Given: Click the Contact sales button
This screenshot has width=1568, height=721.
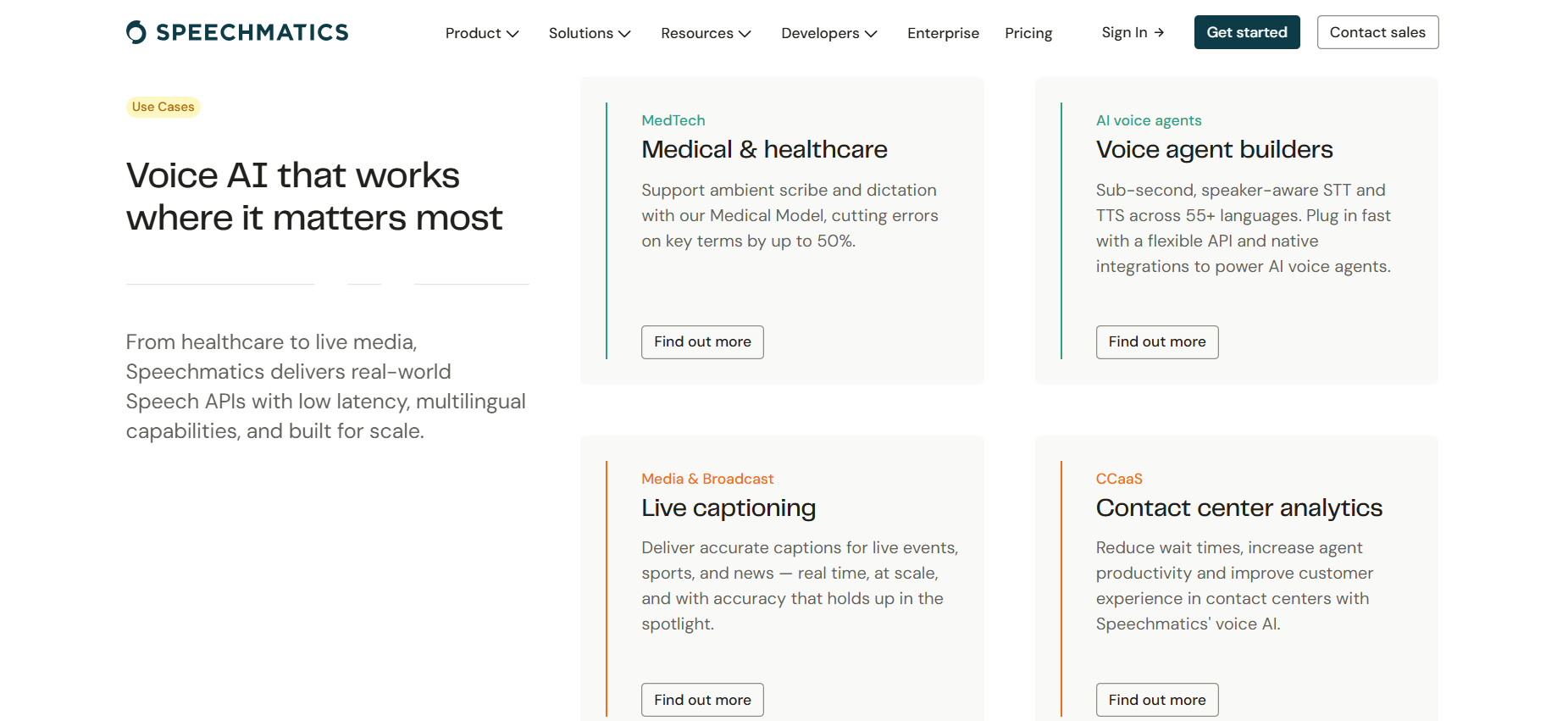Looking at the screenshot, I should pyautogui.click(x=1377, y=32).
